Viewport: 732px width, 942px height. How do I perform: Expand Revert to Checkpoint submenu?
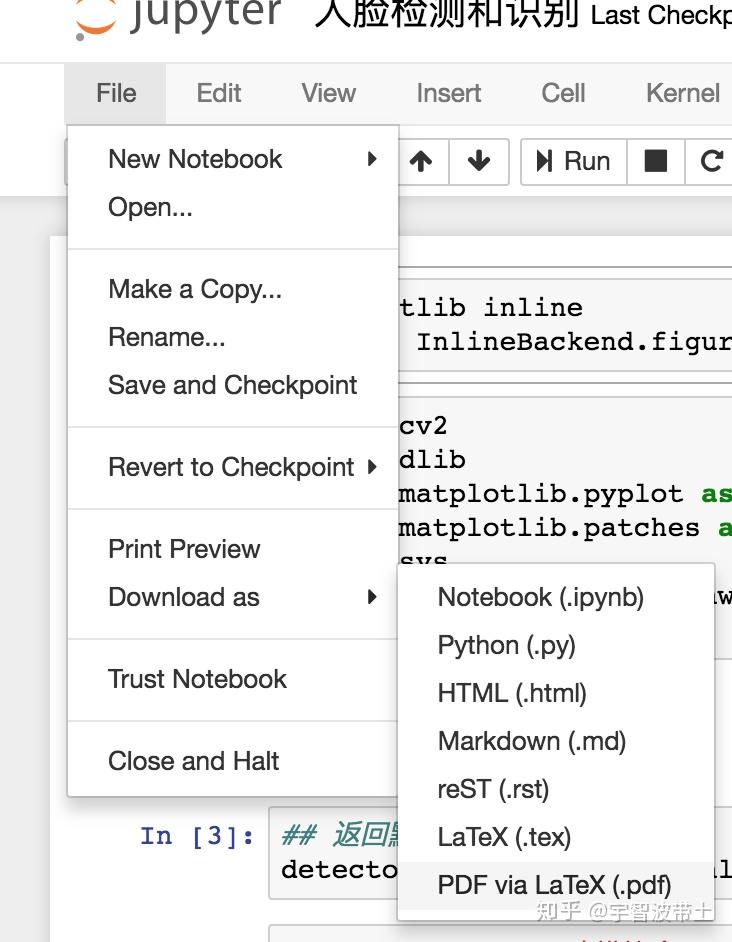[372, 467]
